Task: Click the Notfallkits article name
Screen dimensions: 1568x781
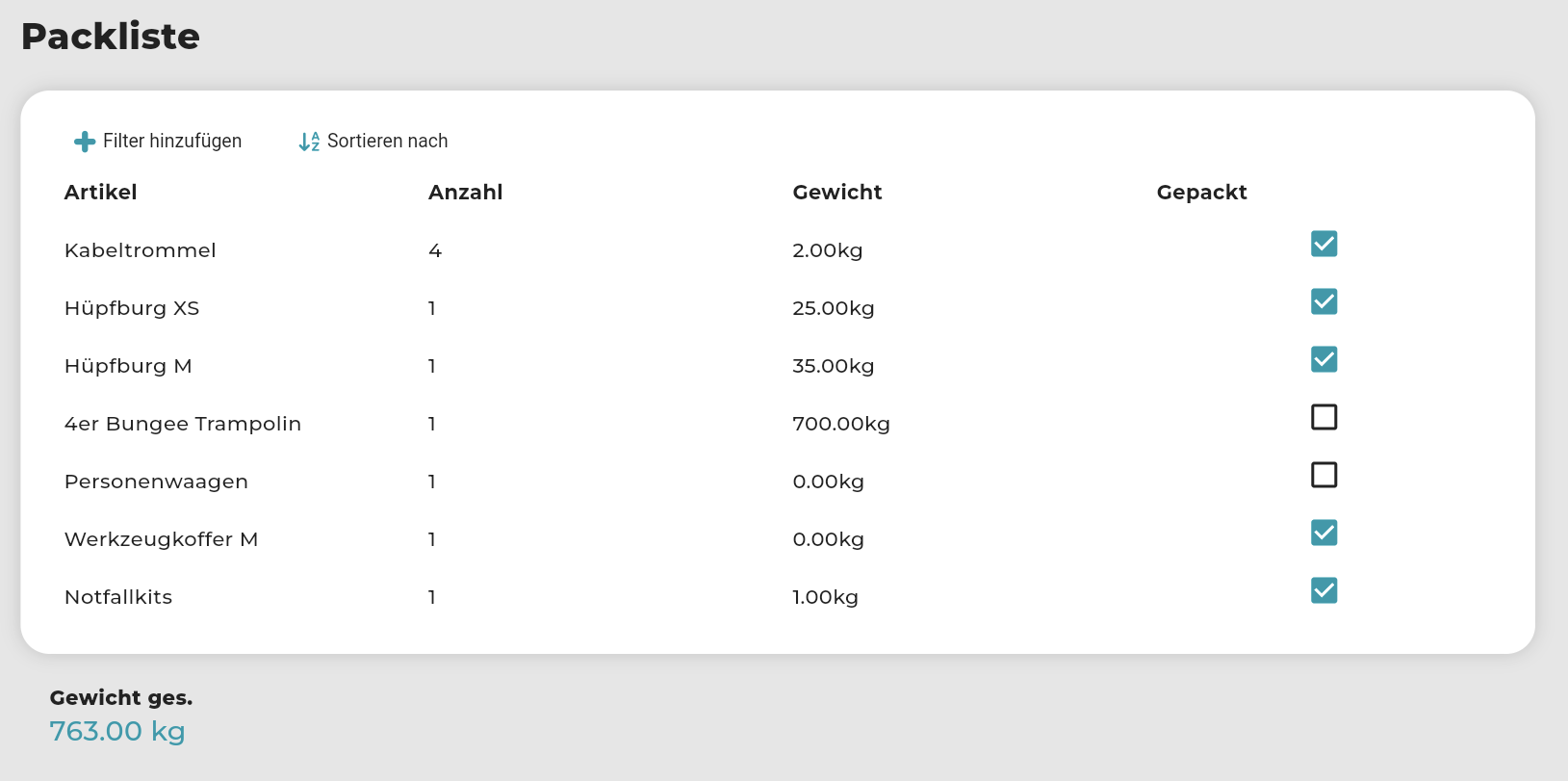Action: point(117,597)
